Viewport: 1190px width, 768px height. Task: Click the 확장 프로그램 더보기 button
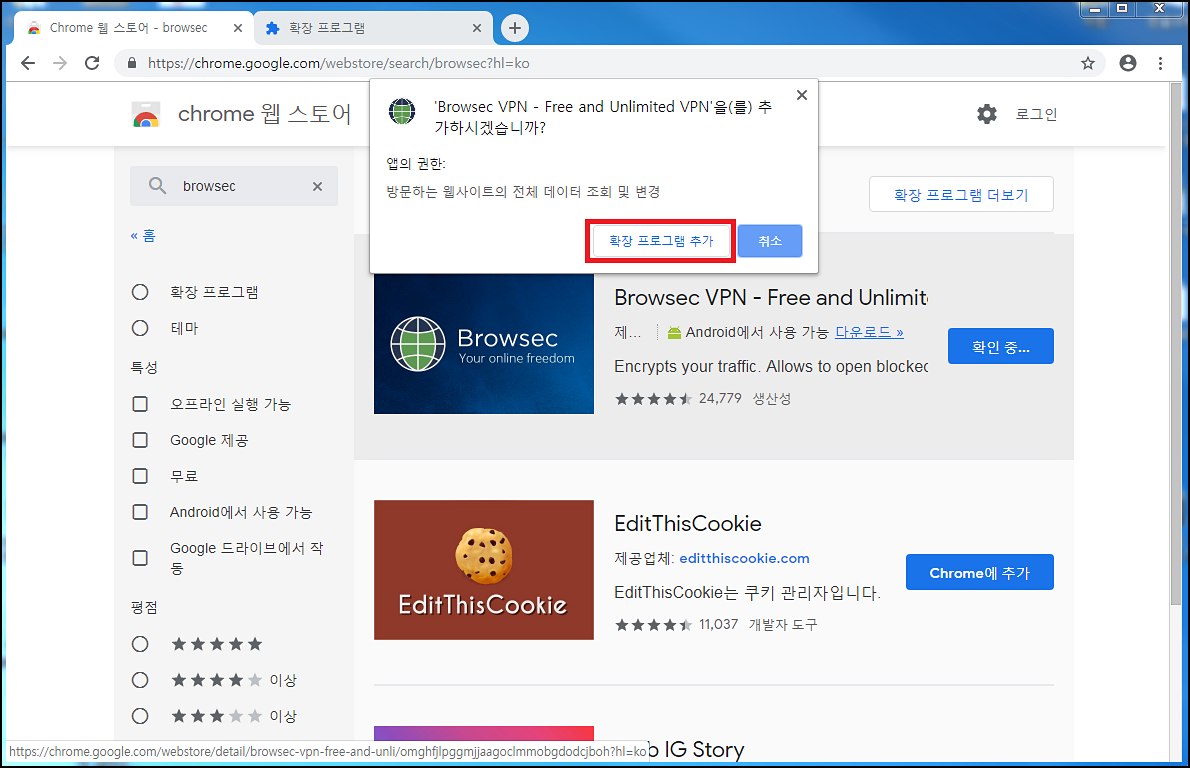coord(961,194)
